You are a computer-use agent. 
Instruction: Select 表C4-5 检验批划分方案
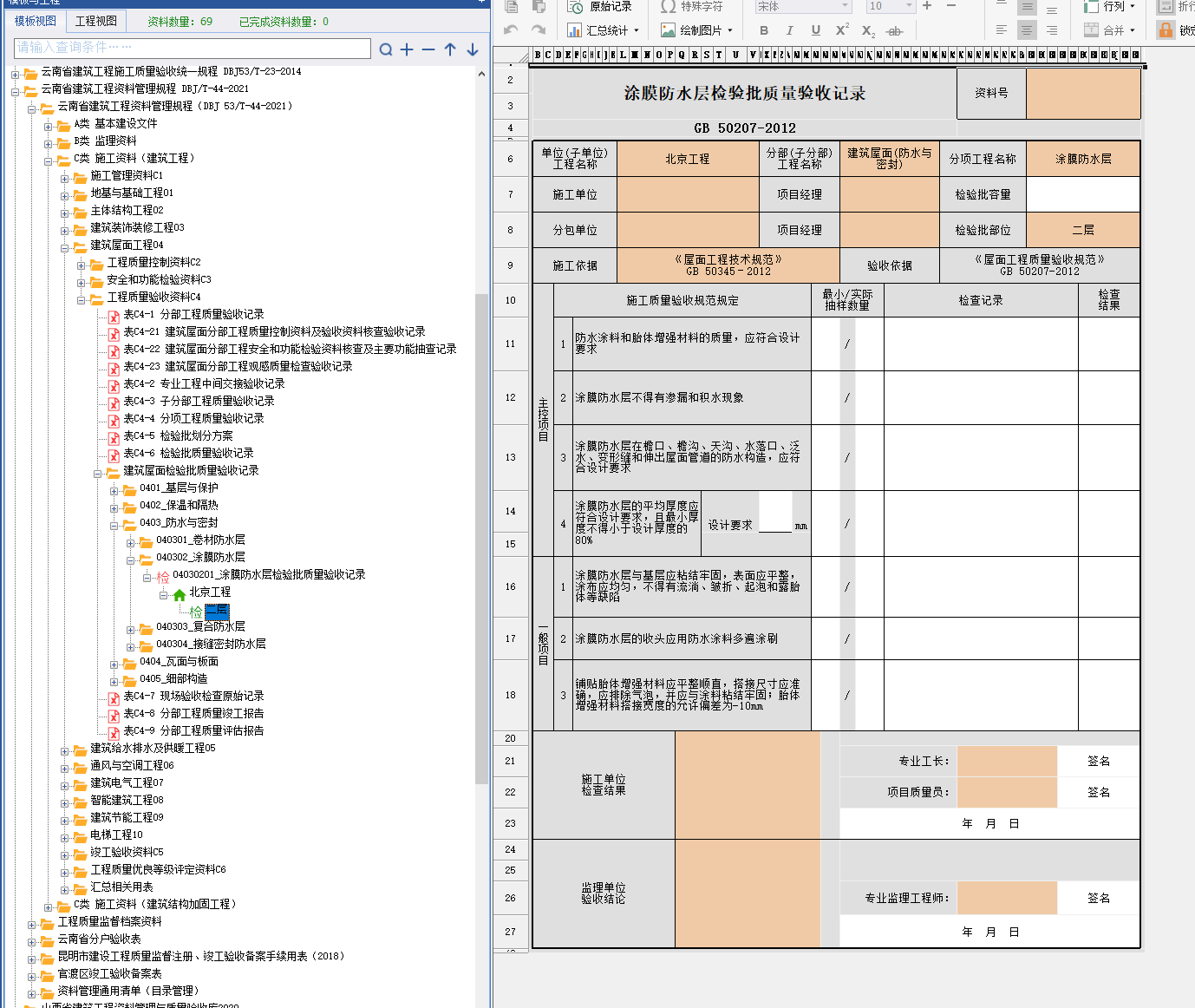click(x=178, y=435)
